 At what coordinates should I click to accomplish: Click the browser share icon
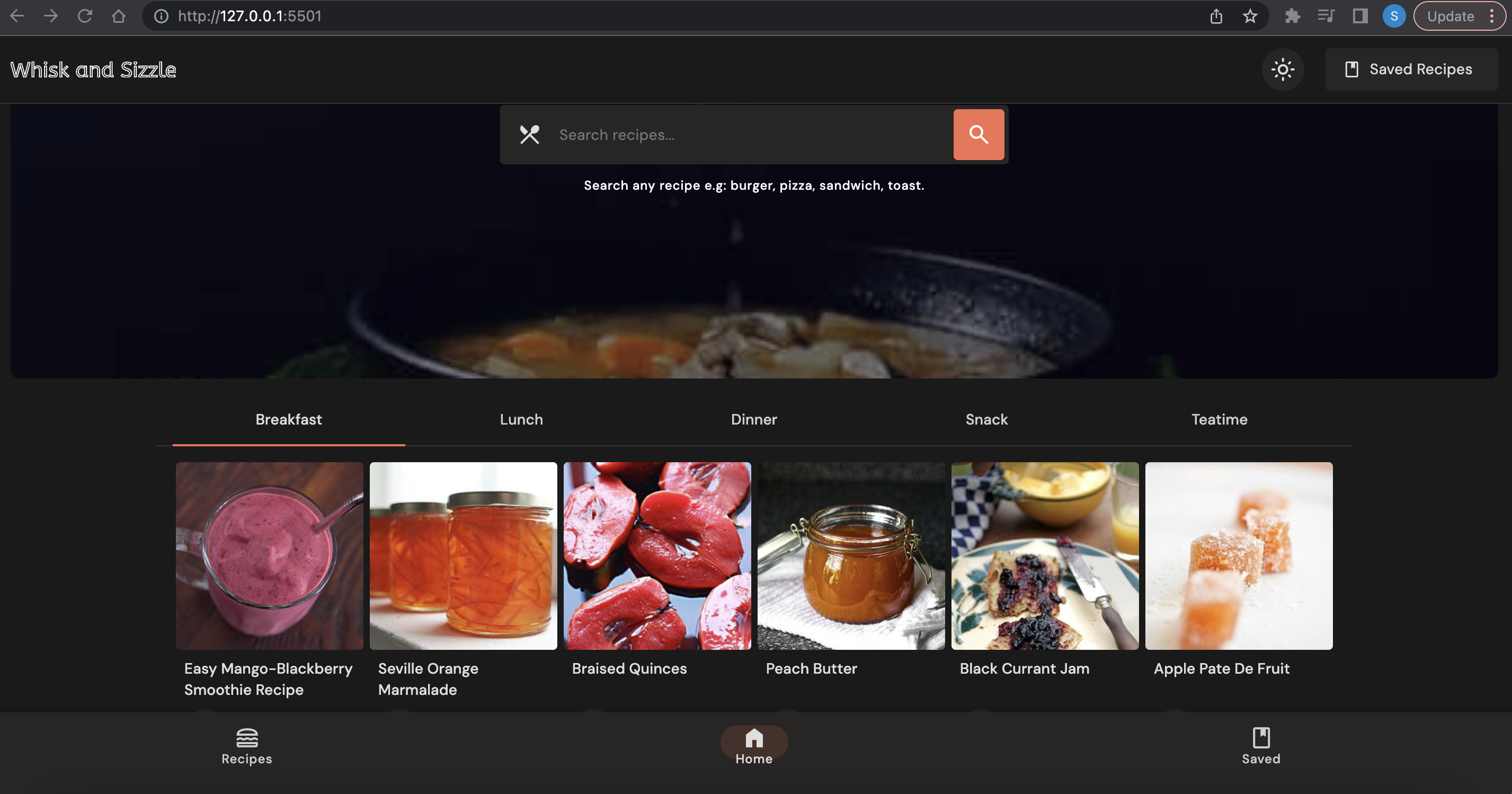[x=1216, y=16]
